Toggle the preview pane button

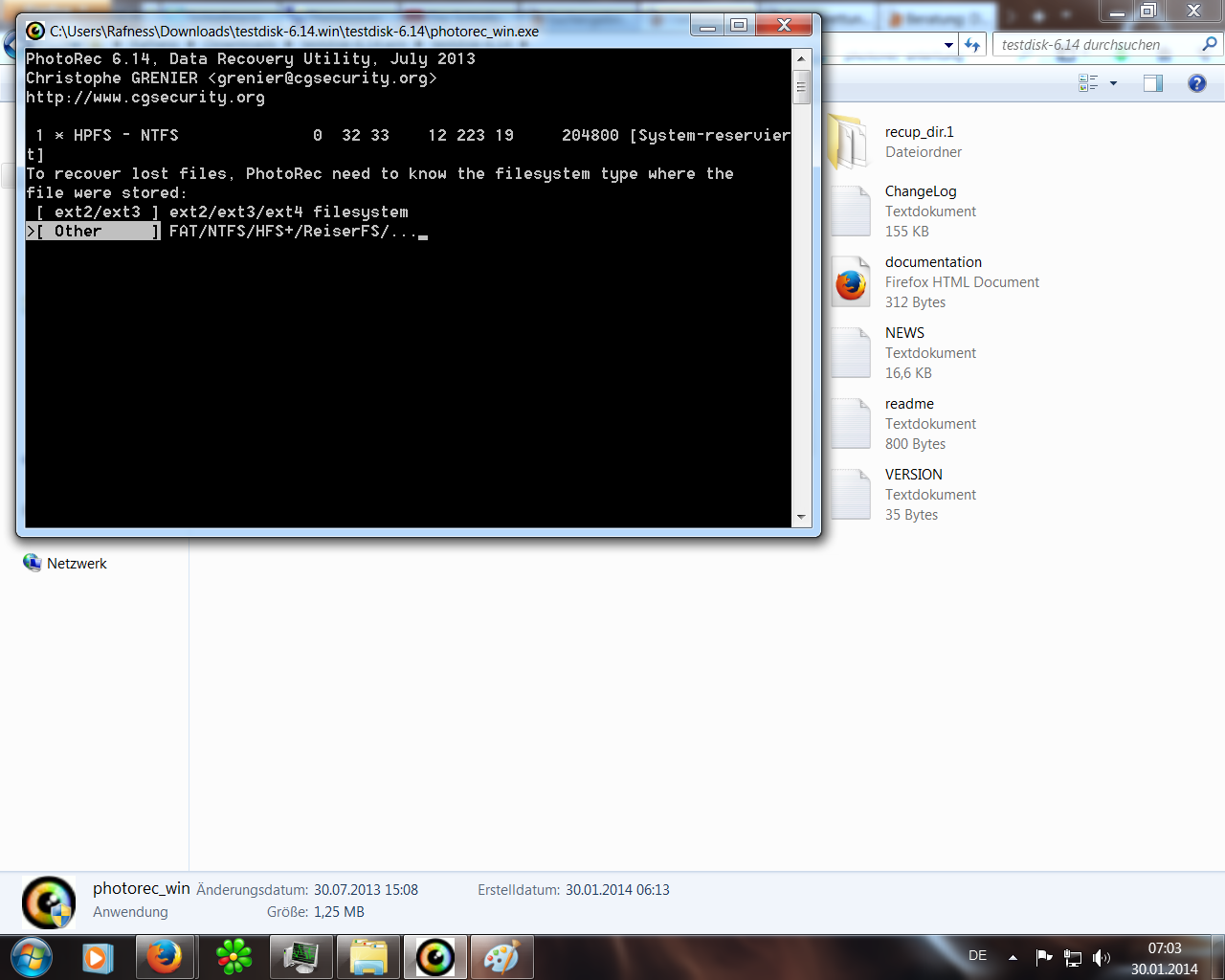1153,83
